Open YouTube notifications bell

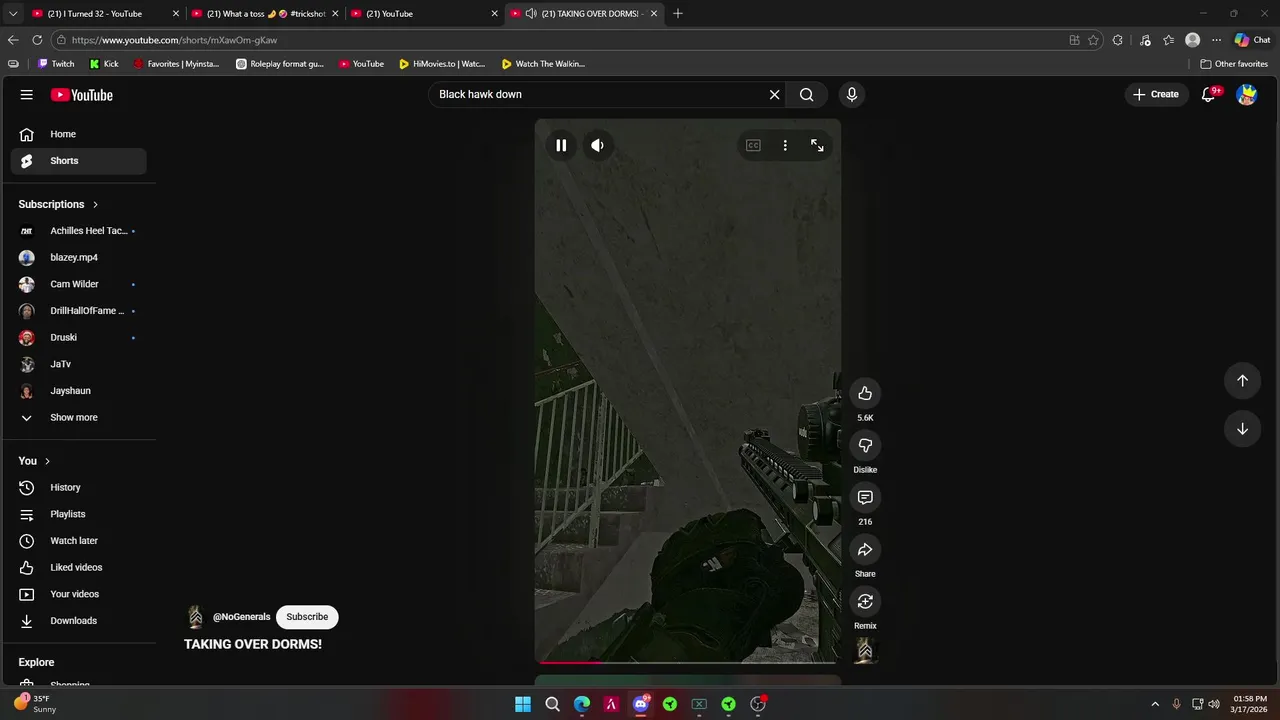click(x=1209, y=94)
